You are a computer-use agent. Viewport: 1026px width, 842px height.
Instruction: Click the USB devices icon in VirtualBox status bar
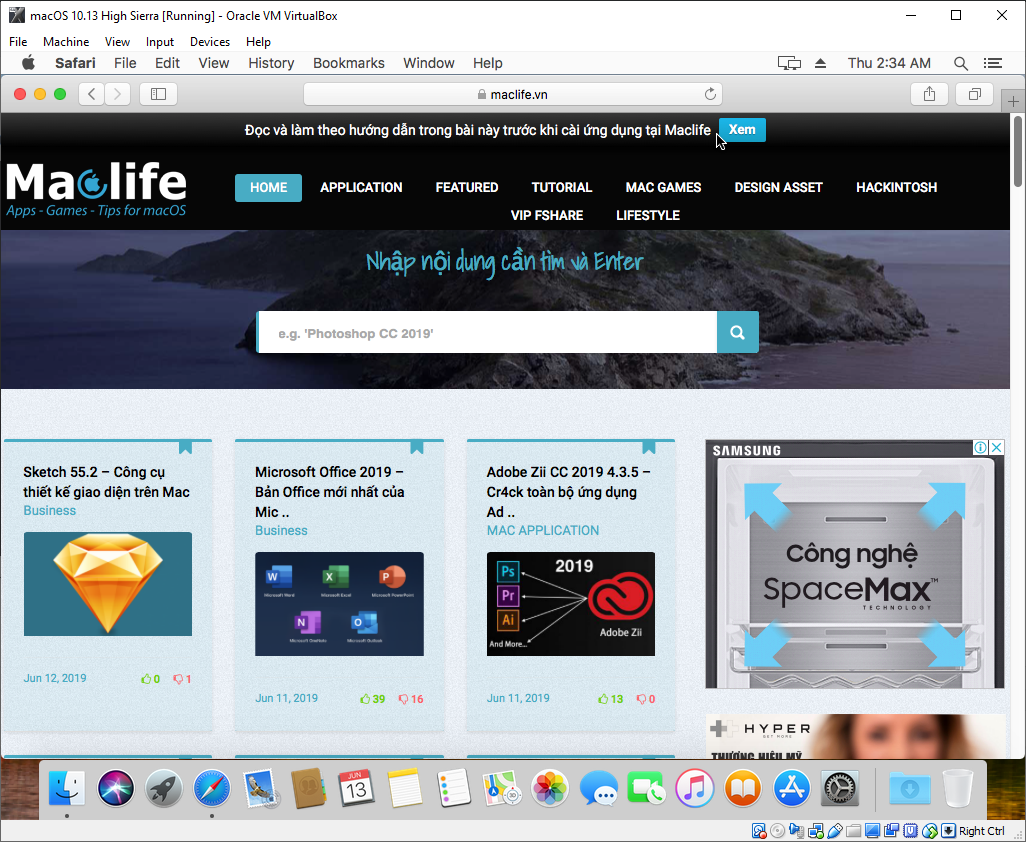click(x=835, y=831)
